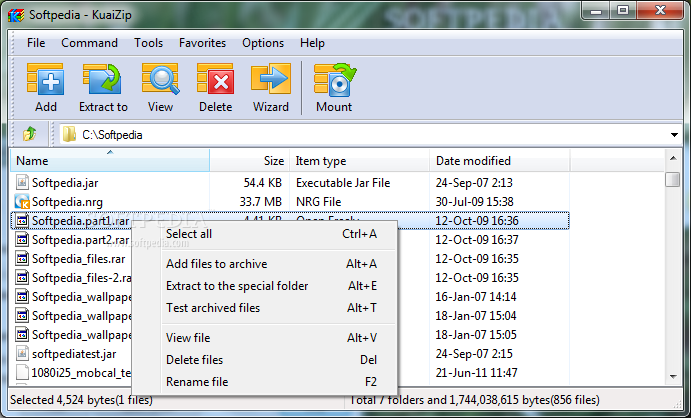Click the Mount disc image icon
This screenshot has width=691, height=418.
pos(334,79)
